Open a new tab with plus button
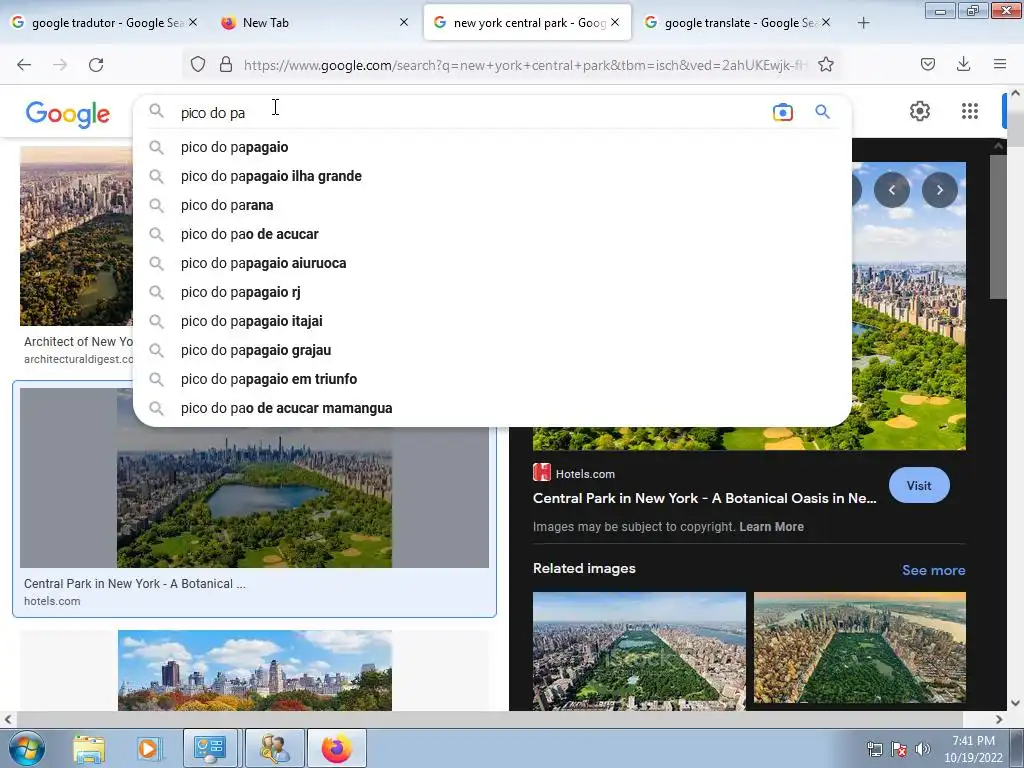 coord(863,23)
